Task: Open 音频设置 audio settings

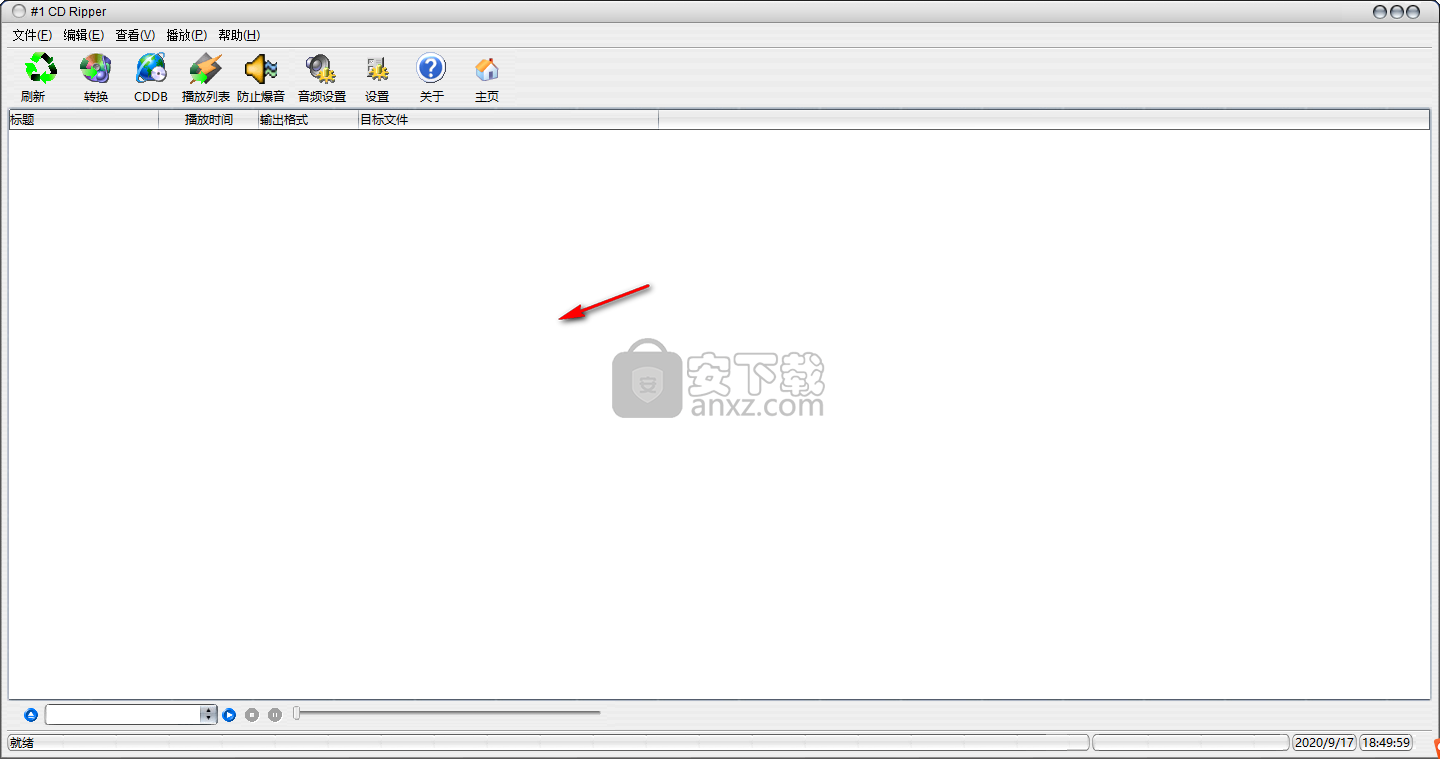Action: pos(322,78)
